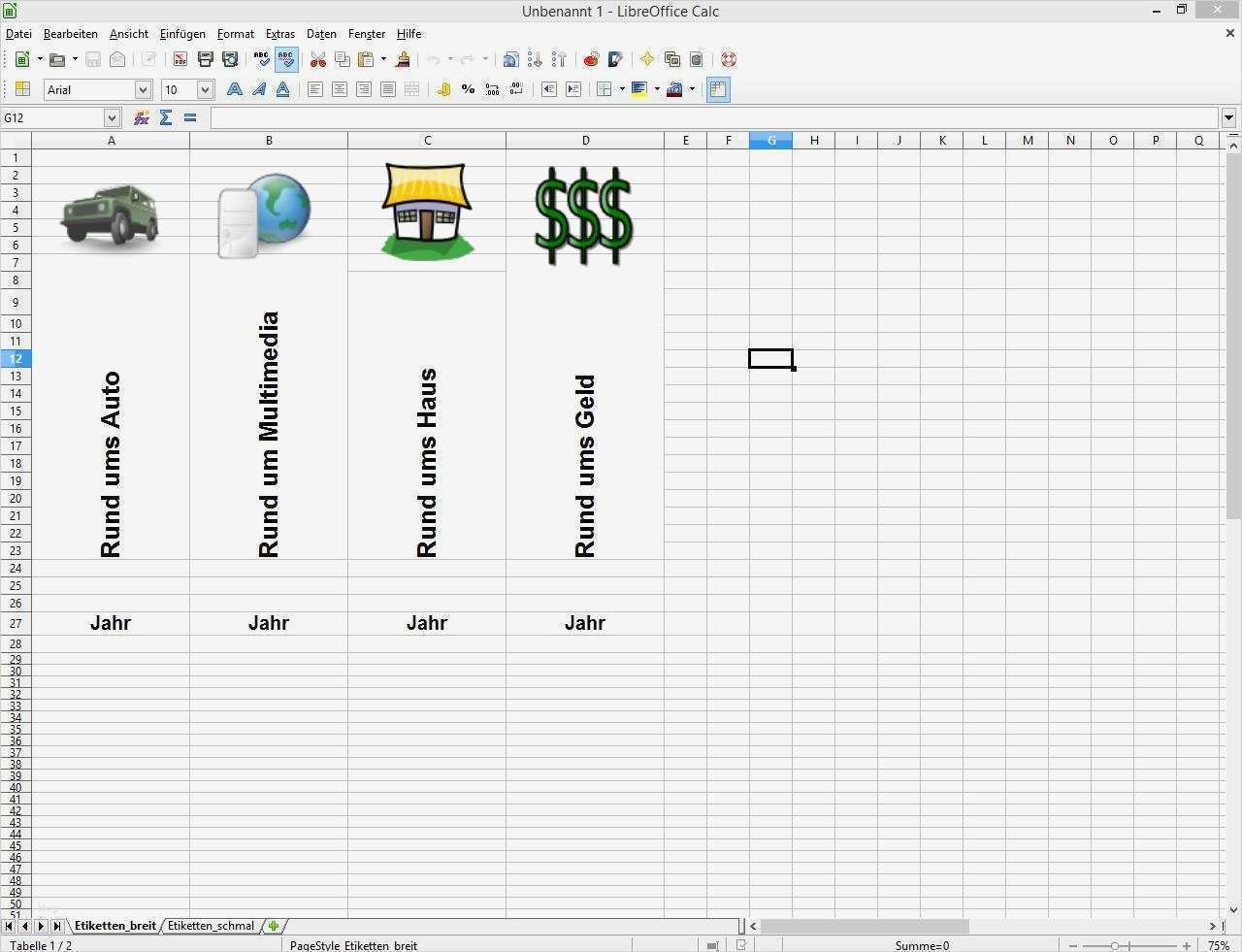Sort the selection ascending
This screenshot has height=952, width=1242.
coord(535,59)
